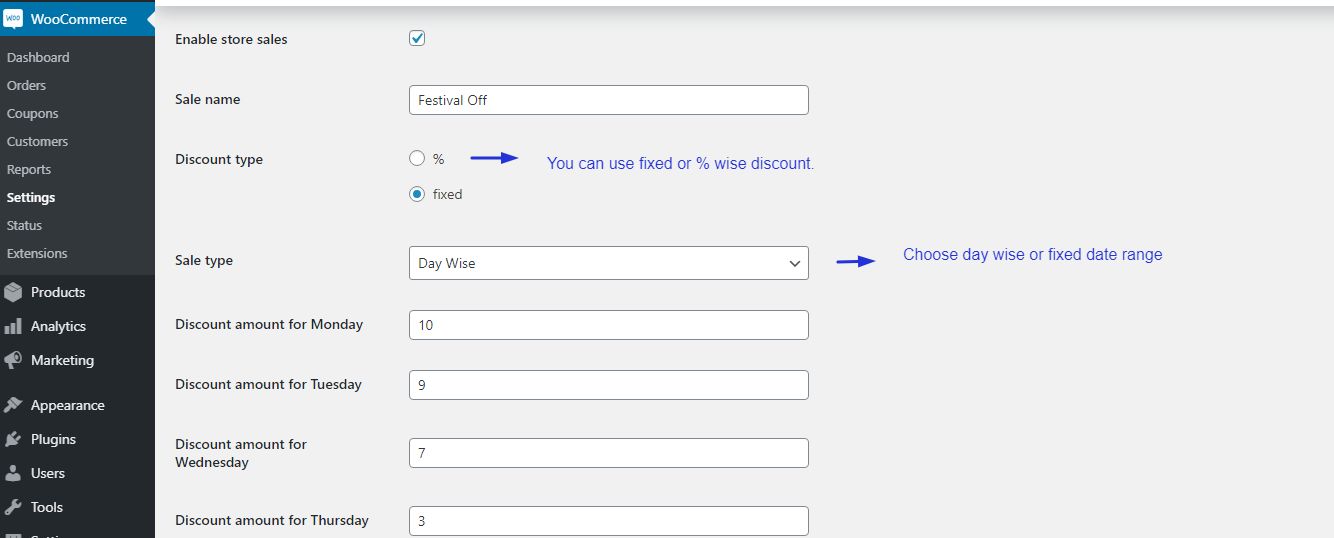Go to the Coupons submenu item
Image resolution: width=1334 pixels, height=538 pixels.
[x=32, y=113]
